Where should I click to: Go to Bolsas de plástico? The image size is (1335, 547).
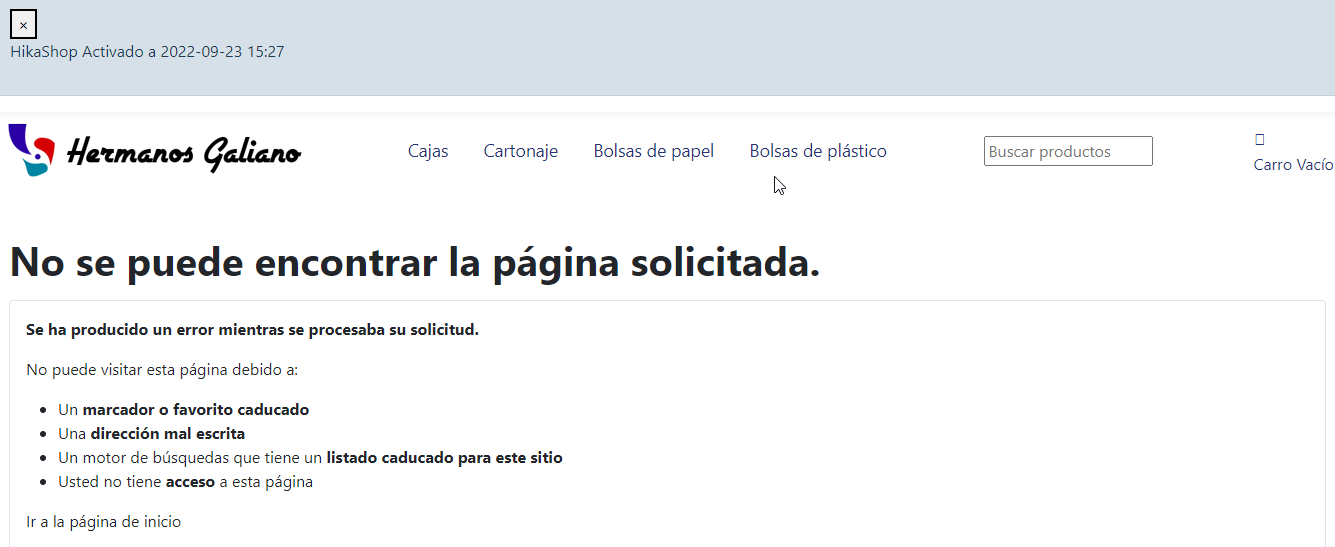pos(818,151)
